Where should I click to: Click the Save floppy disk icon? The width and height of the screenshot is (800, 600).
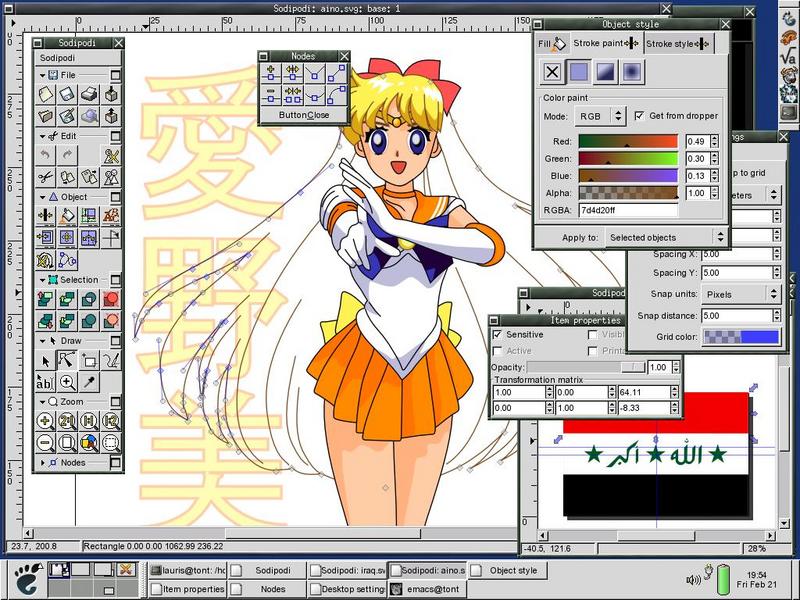tap(67, 94)
